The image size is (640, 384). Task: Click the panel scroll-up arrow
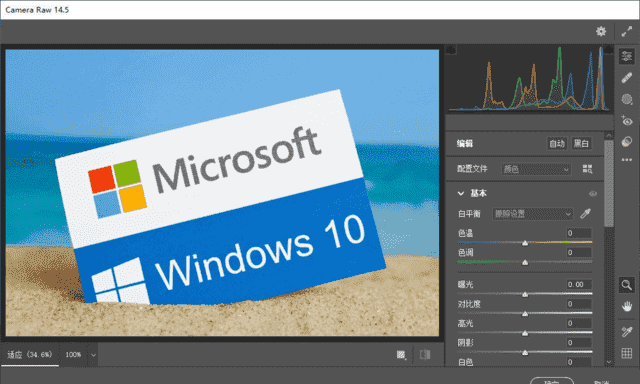[x=609, y=135]
